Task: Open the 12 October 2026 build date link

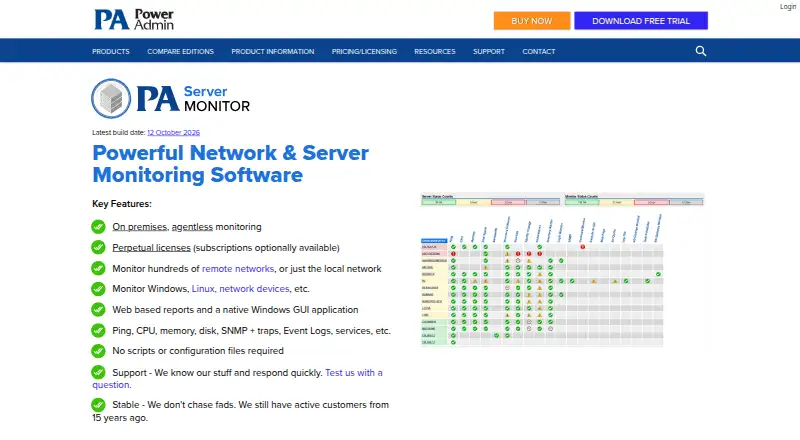Action: (x=173, y=133)
